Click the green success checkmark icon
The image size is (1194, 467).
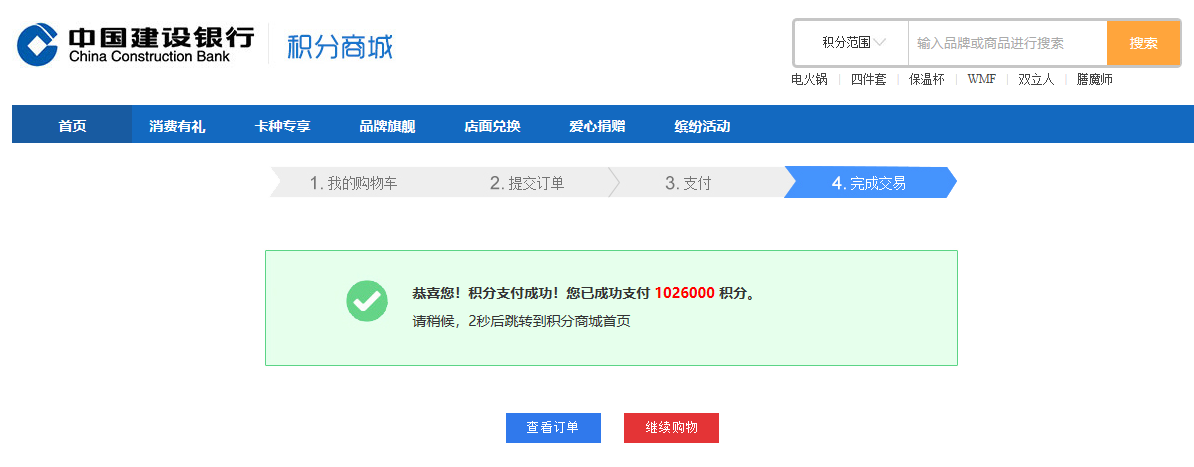tap(368, 301)
